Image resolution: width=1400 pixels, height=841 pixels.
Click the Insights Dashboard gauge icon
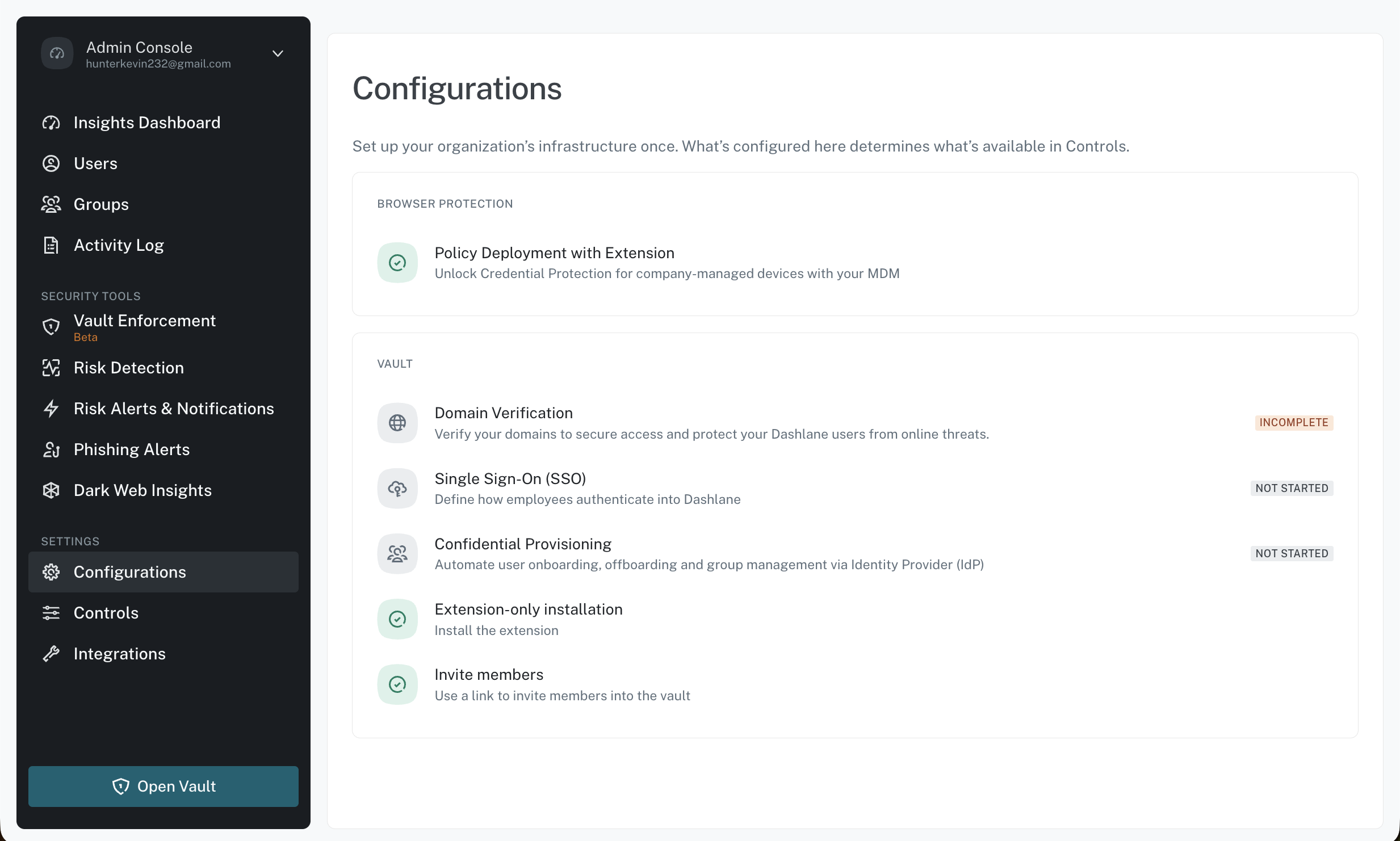coord(51,123)
